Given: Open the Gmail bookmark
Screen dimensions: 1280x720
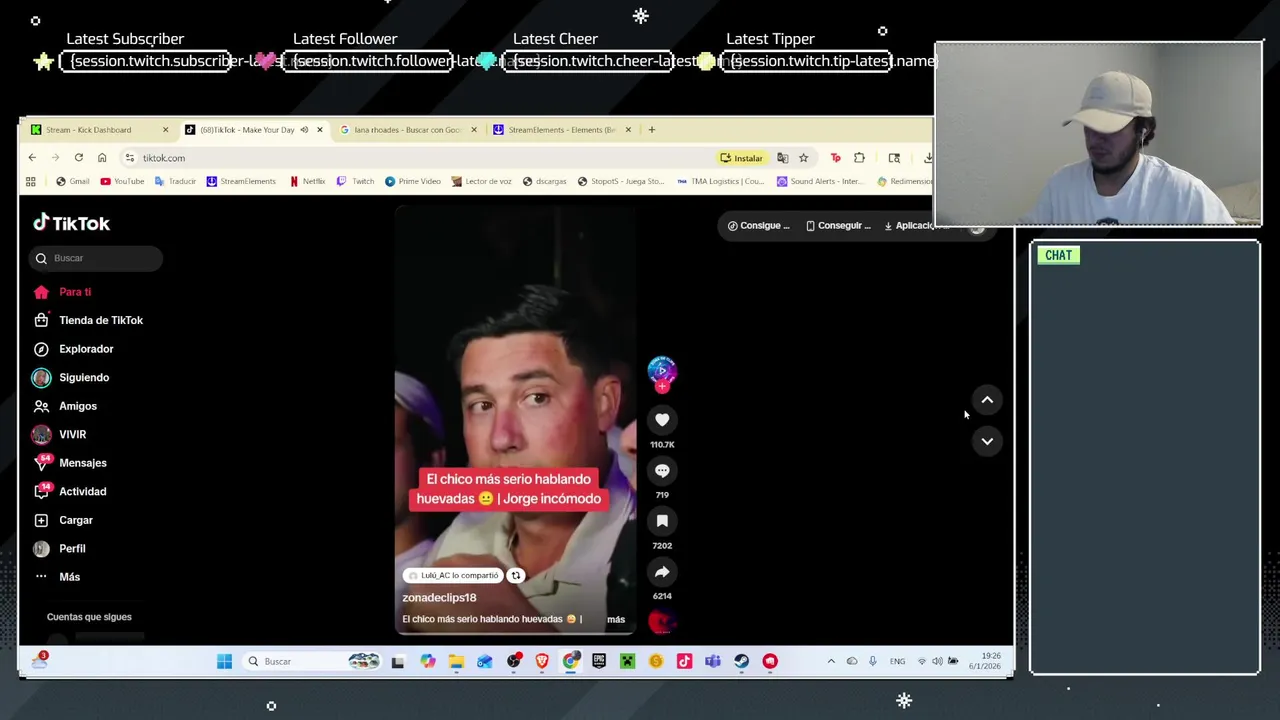Looking at the screenshot, I should point(73,181).
